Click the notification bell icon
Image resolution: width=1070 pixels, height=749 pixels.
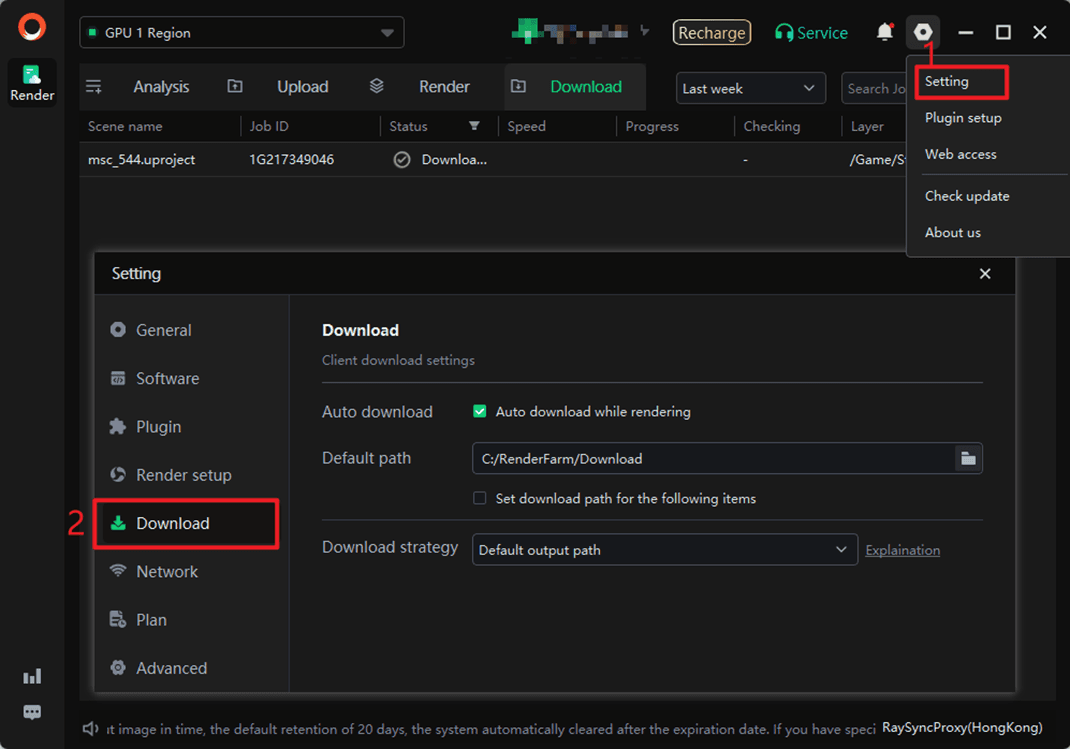(x=884, y=32)
